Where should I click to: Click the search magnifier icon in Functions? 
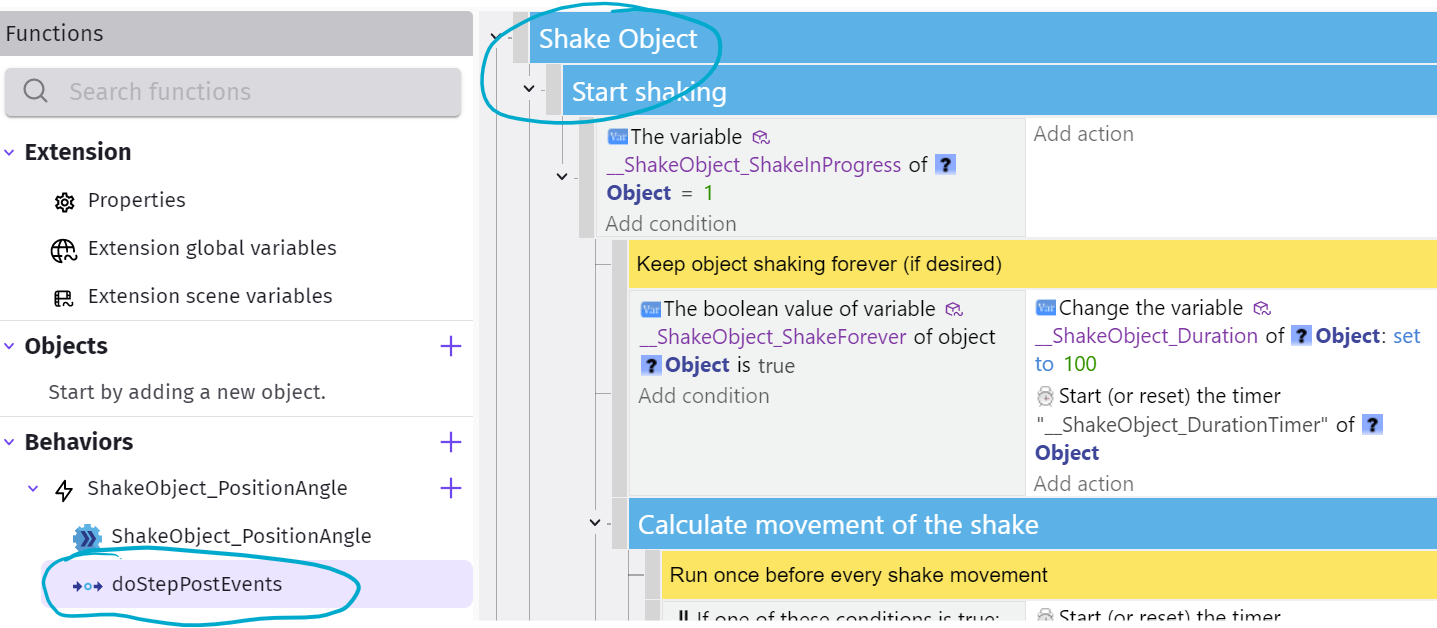point(36,92)
